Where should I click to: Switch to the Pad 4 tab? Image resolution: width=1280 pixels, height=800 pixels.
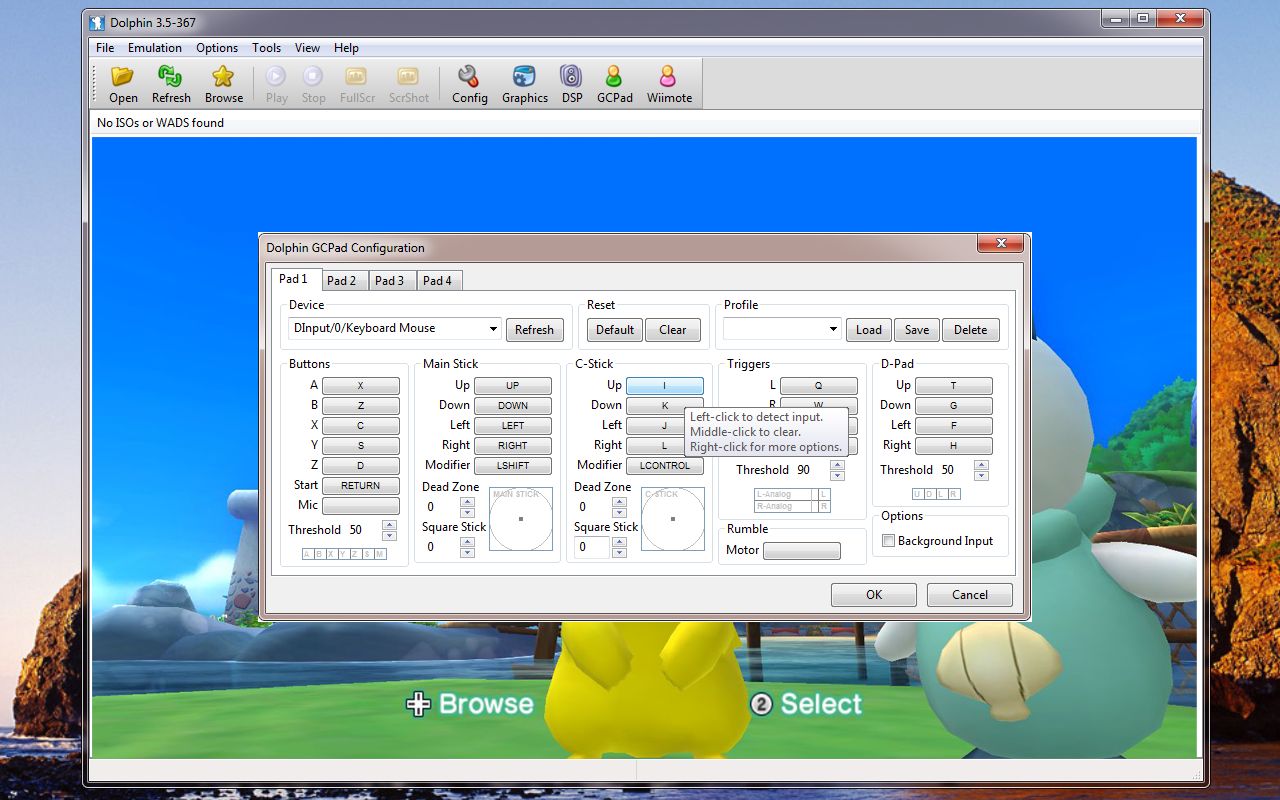438,281
